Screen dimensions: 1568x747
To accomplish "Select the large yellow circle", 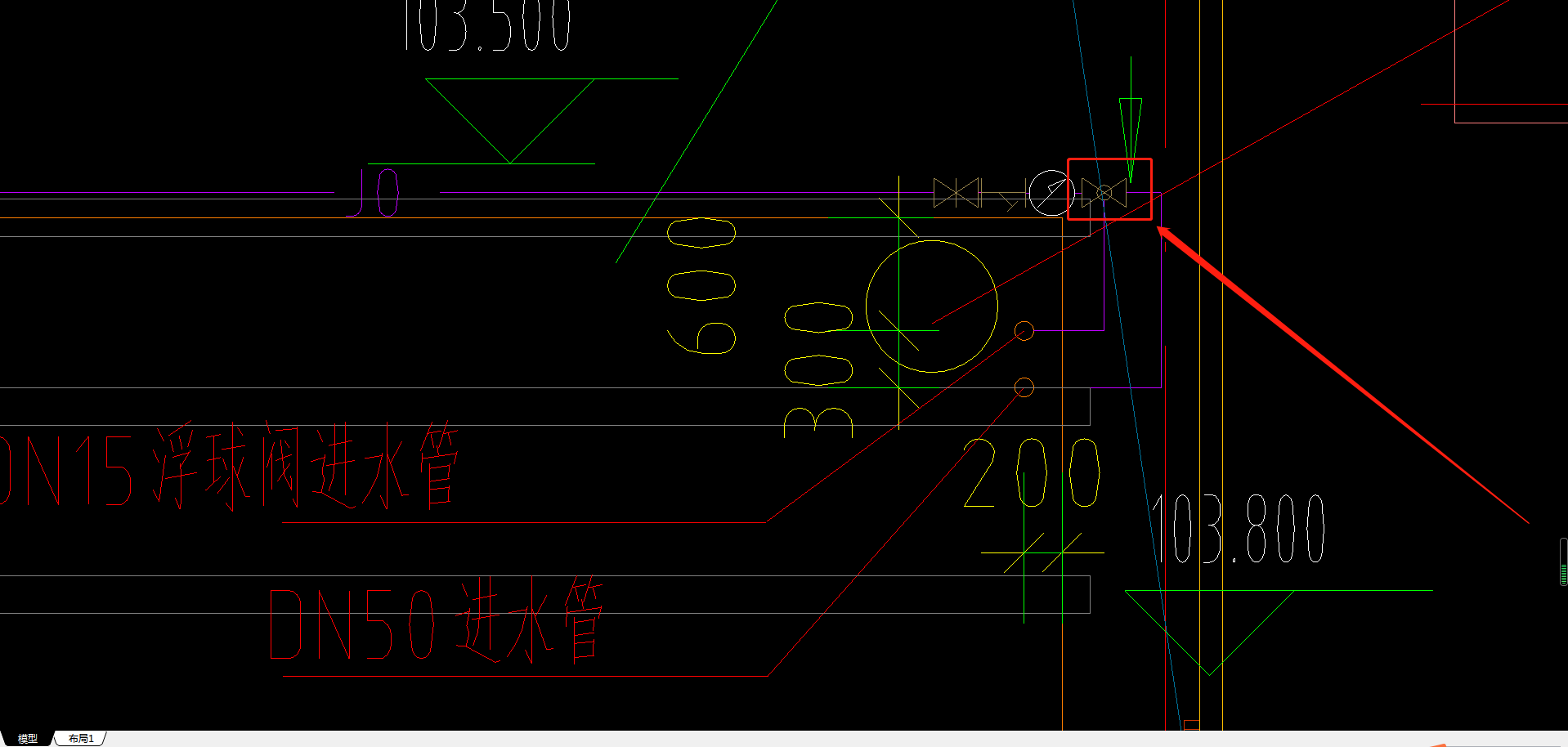I will pyautogui.click(x=932, y=306).
